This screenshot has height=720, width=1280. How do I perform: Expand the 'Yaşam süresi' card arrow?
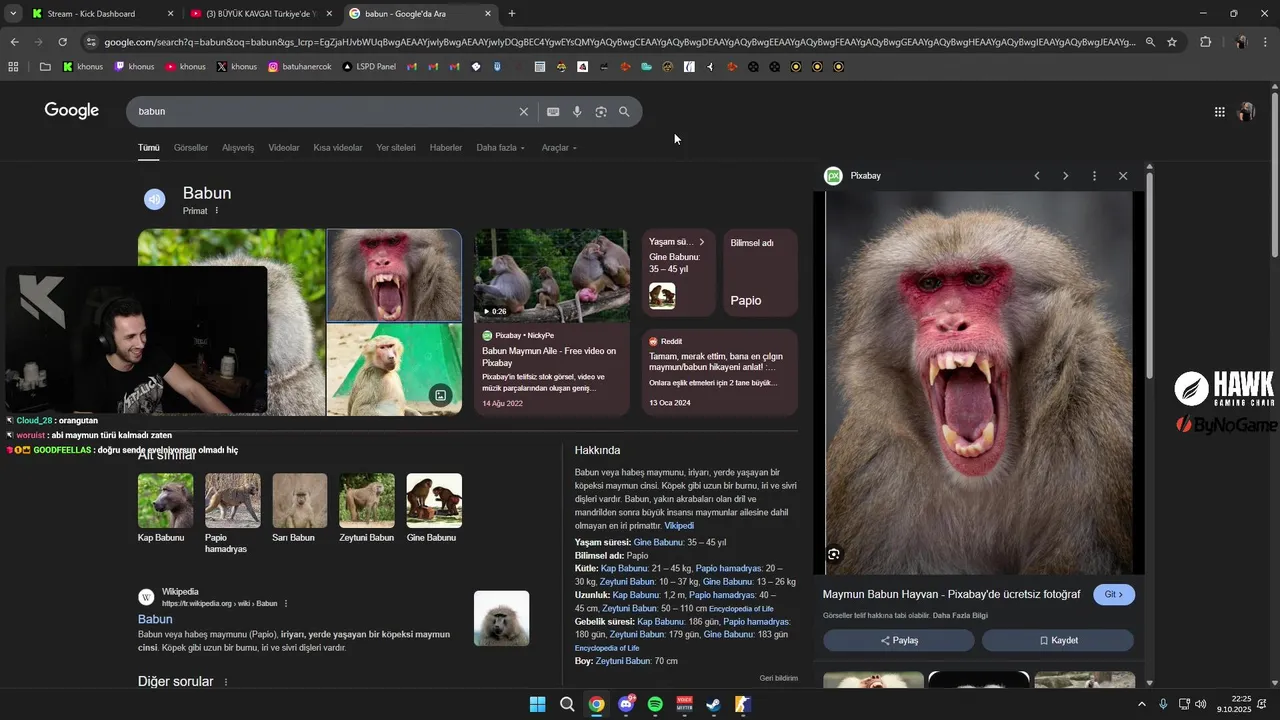702,242
